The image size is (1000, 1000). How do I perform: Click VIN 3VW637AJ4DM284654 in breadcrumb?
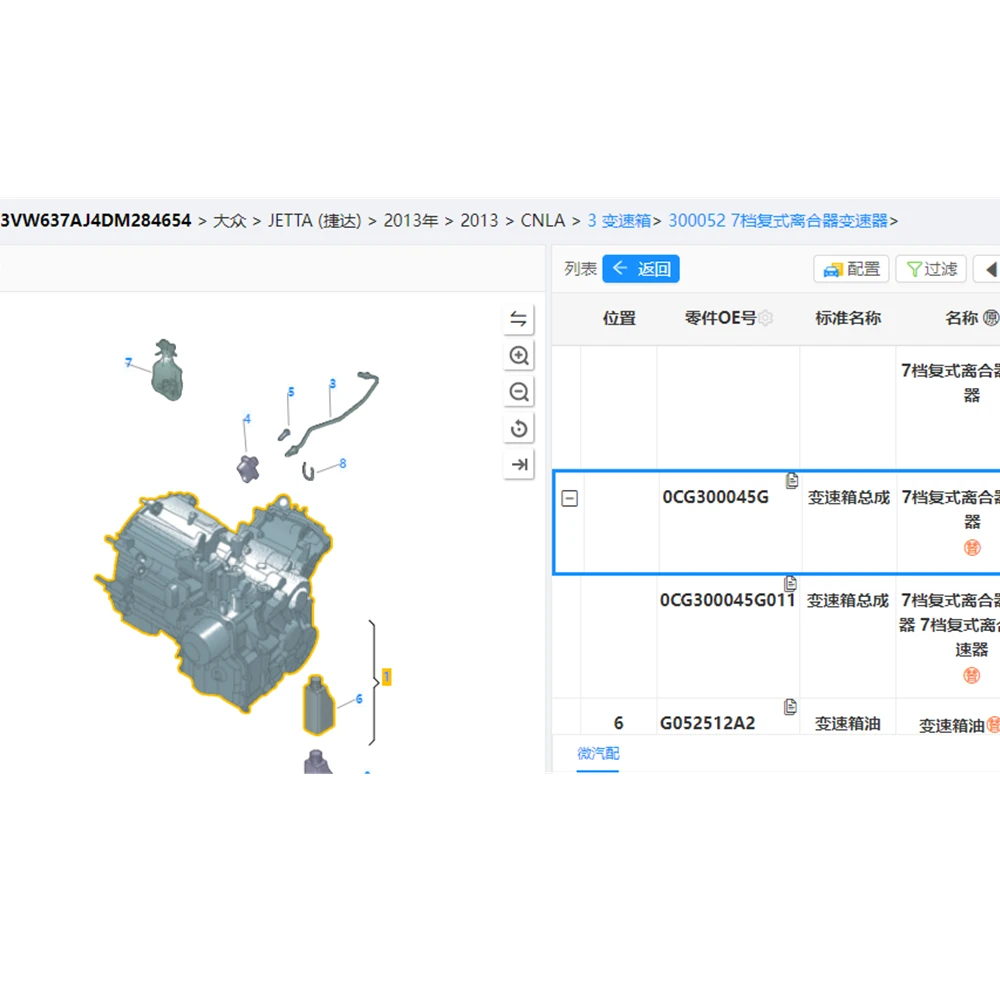click(x=96, y=221)
